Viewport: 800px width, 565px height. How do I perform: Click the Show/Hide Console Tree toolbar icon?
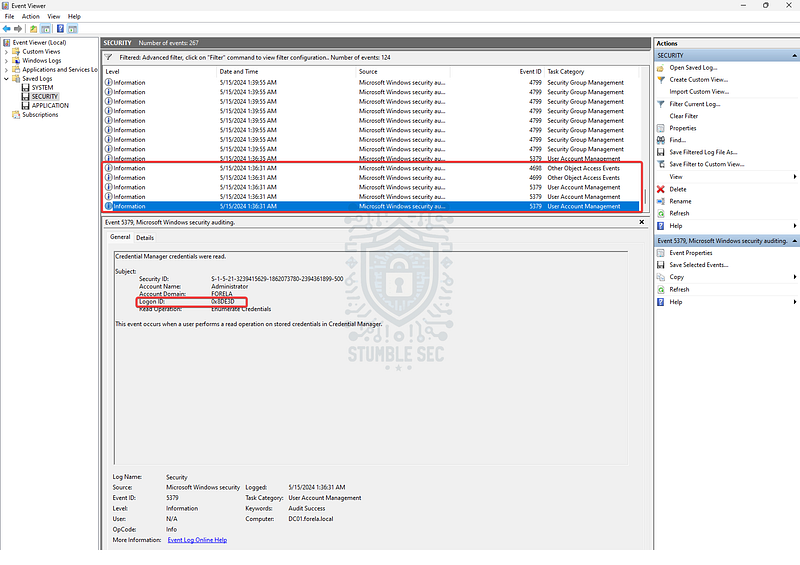tap(45, 29)
